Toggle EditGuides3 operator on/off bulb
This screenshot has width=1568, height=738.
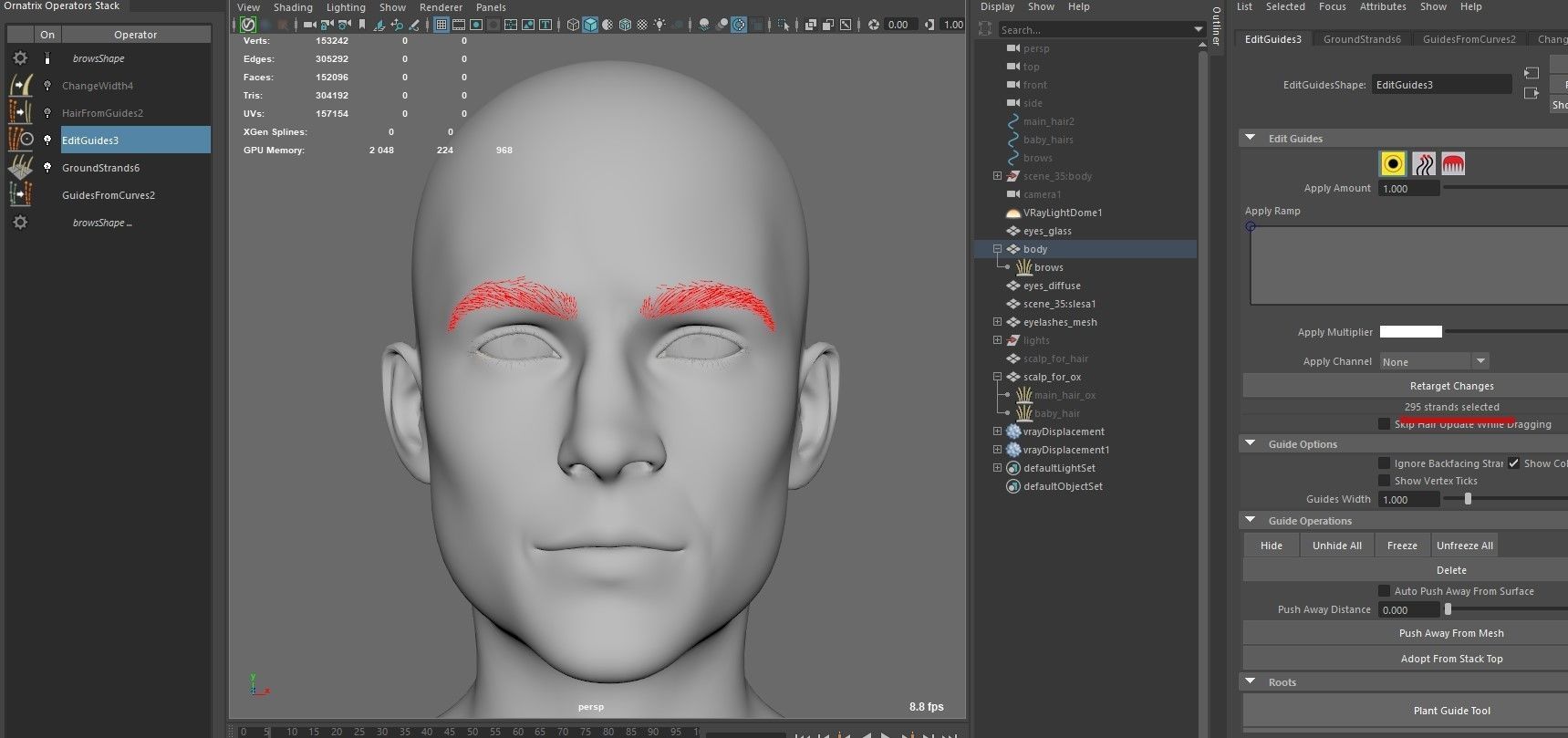(x=47, y=140)
